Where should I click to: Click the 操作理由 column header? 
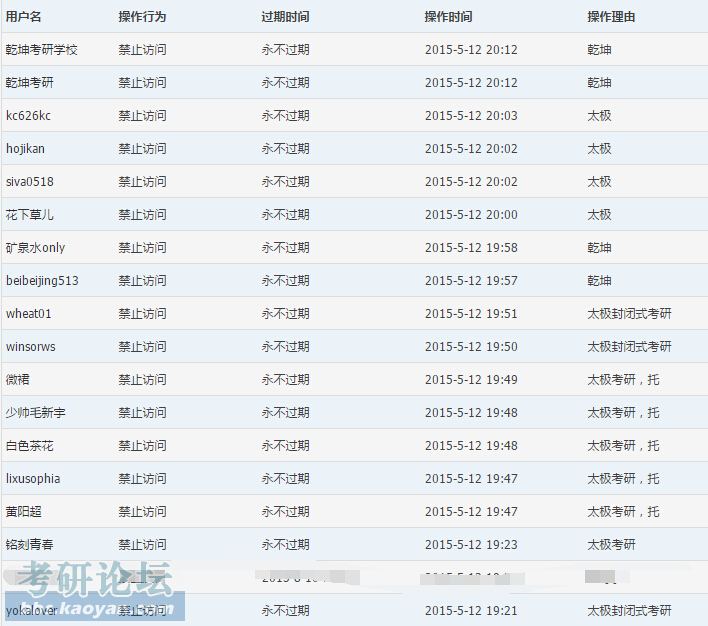tap(611, 17)
